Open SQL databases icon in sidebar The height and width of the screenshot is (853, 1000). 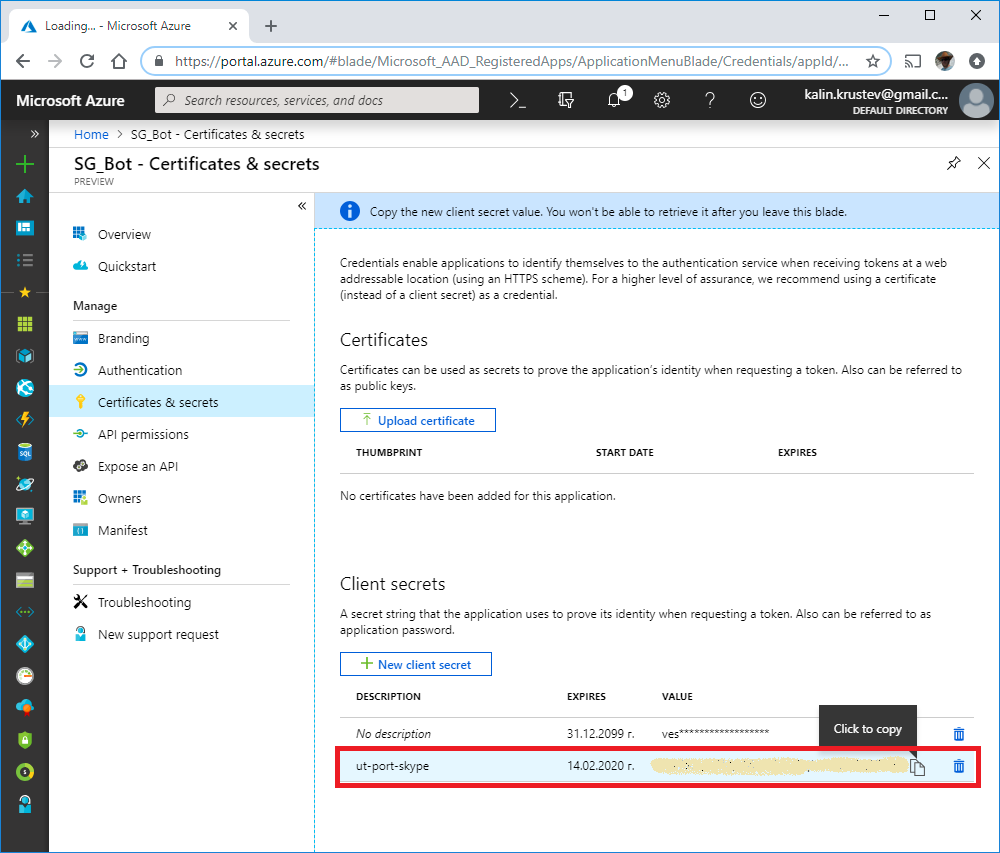coord(25,452)
